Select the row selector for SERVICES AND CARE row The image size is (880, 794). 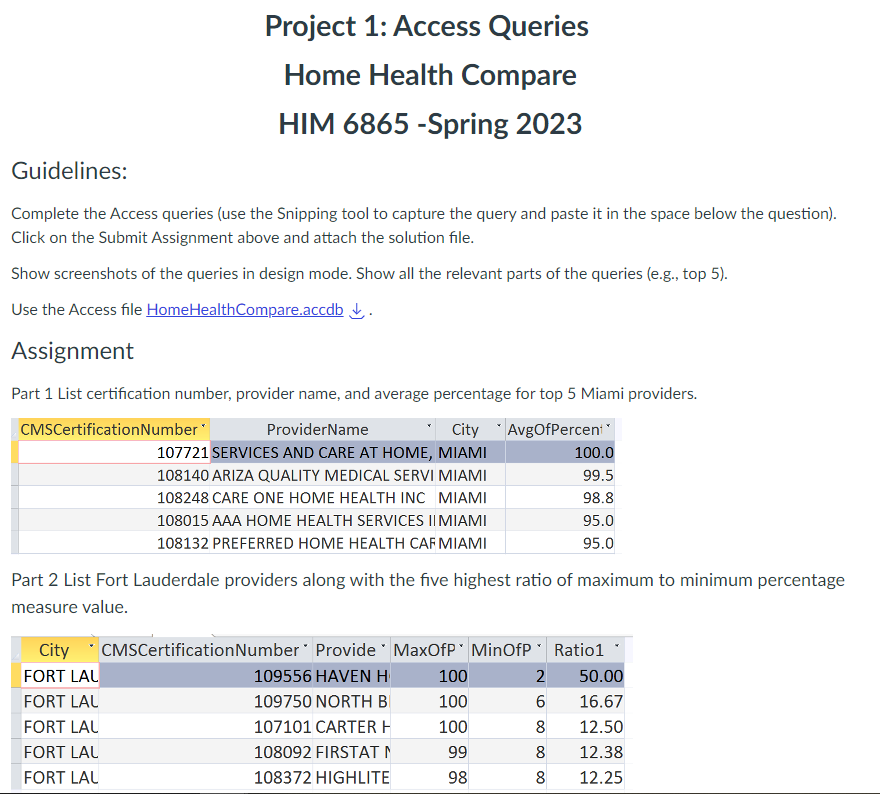[15, 452]
